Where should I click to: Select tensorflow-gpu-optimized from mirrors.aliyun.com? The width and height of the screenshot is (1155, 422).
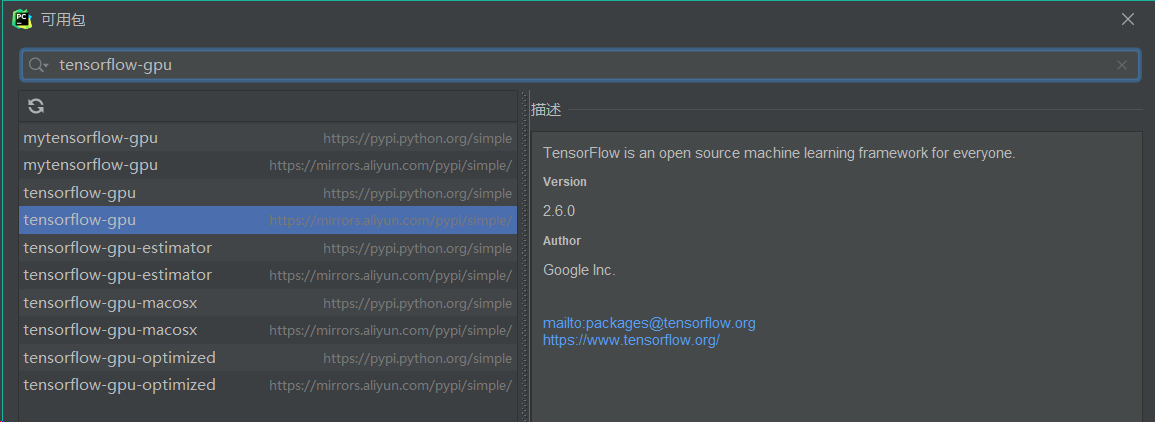pos(267,385)
